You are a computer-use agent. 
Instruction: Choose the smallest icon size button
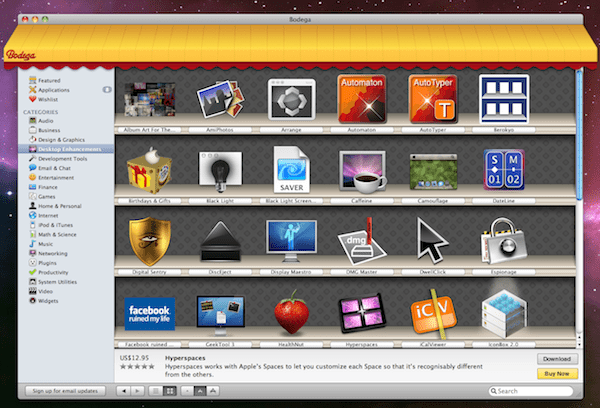(x=187, y=391)
